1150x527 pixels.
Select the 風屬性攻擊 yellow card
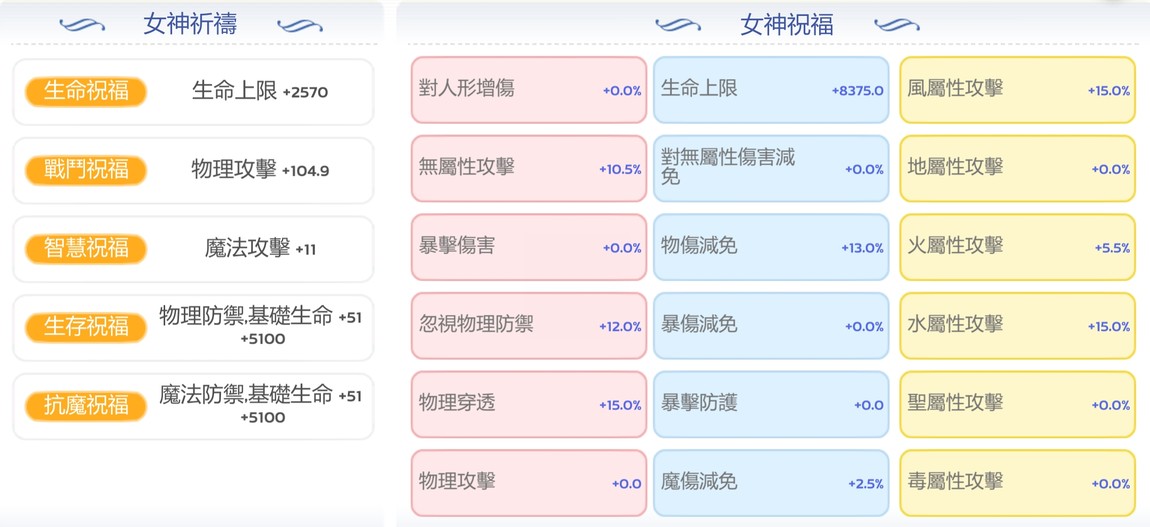(1017, 89)
